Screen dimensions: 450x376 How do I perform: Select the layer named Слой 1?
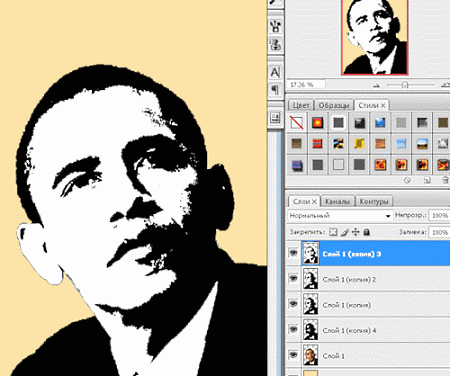click(333, 356)
